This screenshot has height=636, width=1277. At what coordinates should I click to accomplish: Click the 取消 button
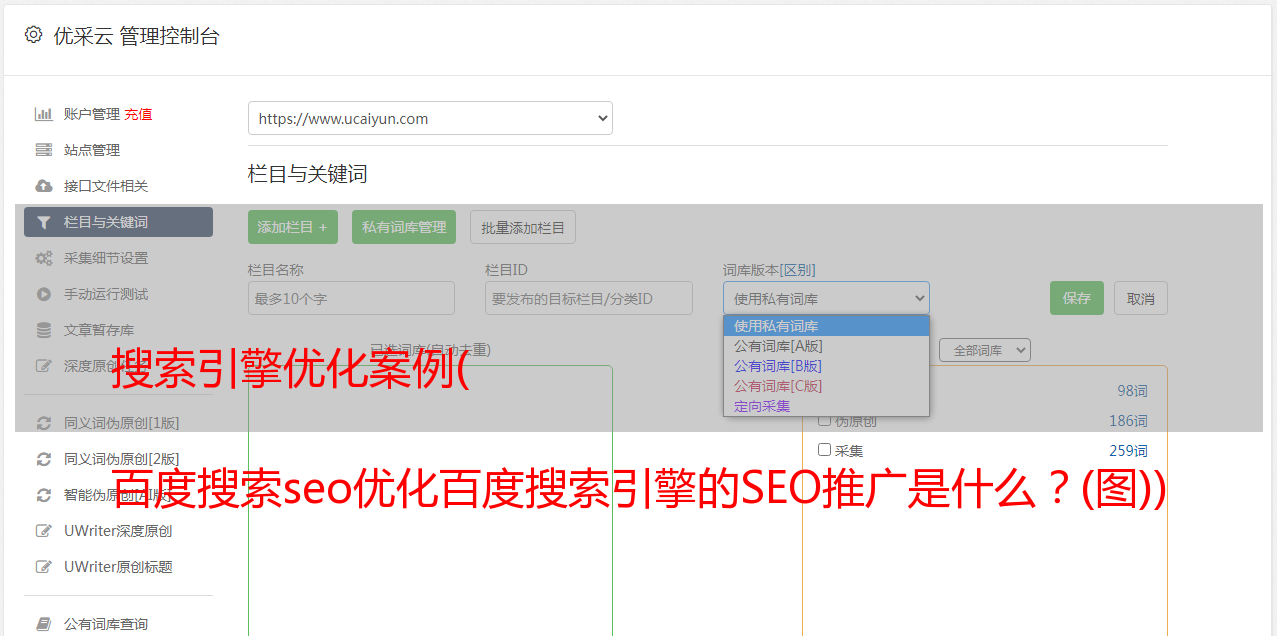pyautogui.click(x=1141, y=298)
